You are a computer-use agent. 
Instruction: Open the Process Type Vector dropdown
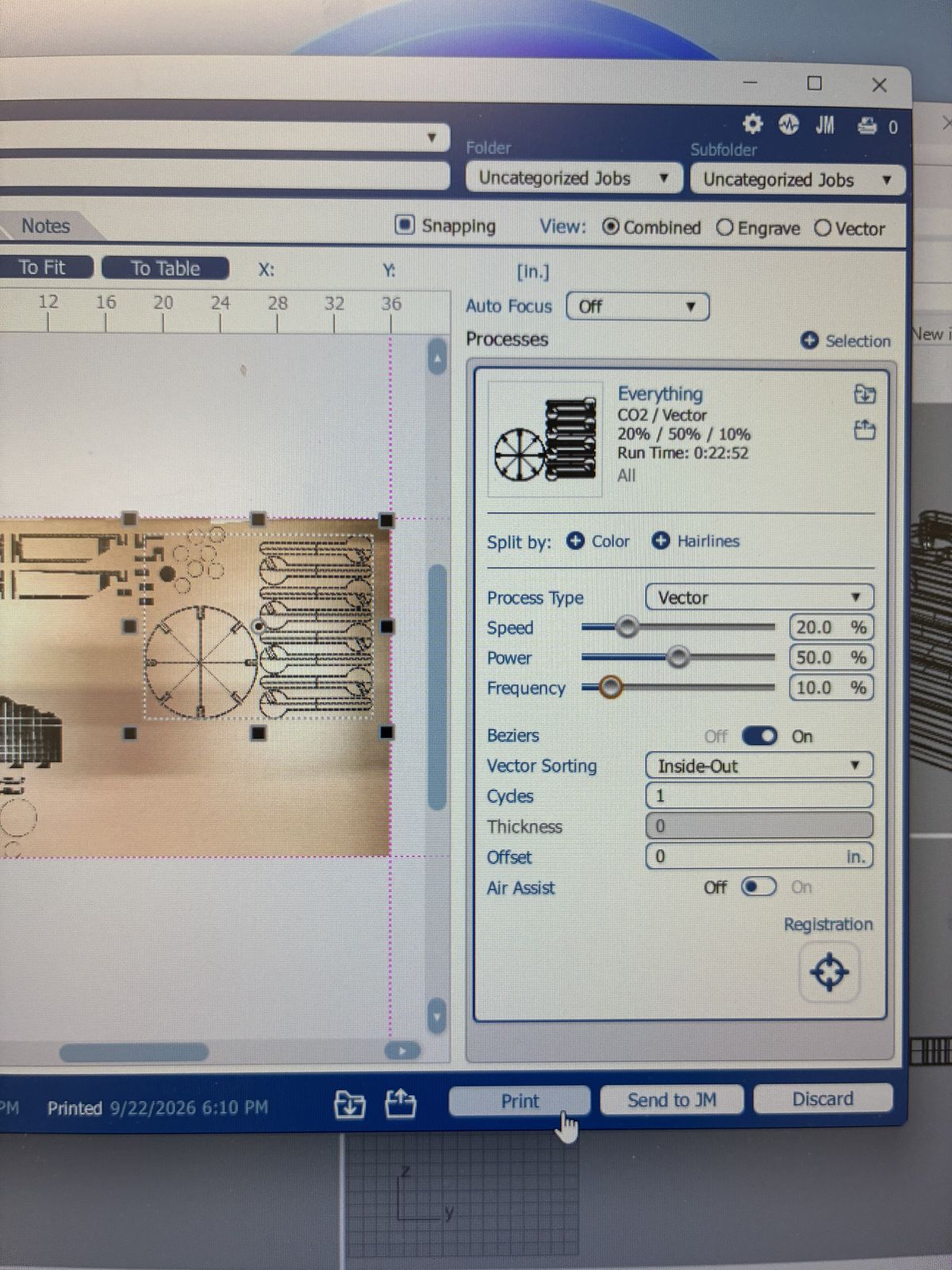759,597
